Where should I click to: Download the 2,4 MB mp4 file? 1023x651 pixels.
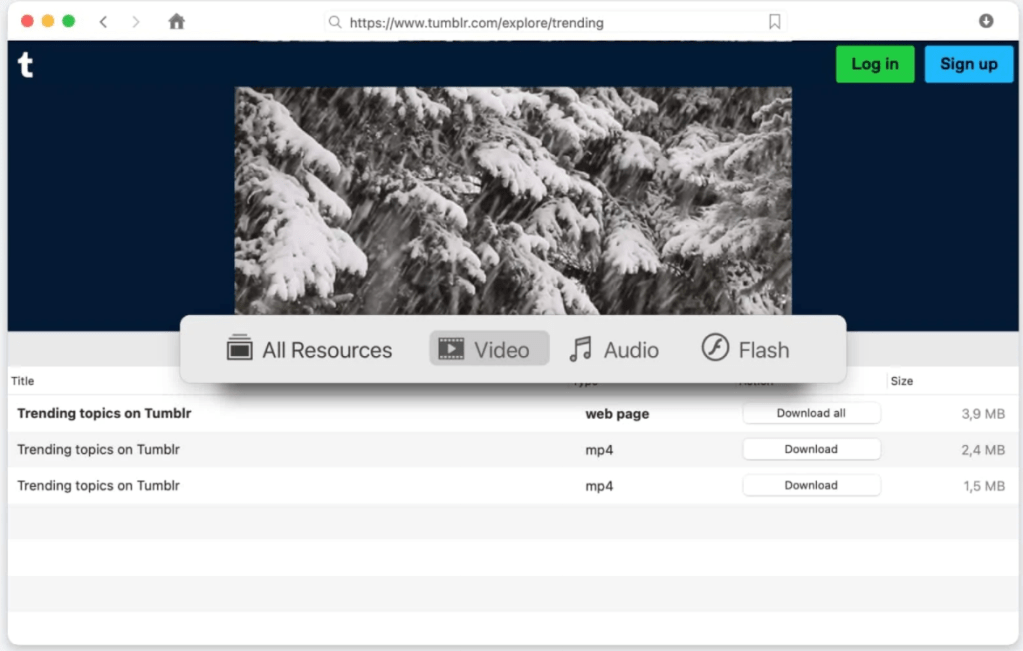tap(811, 449)
